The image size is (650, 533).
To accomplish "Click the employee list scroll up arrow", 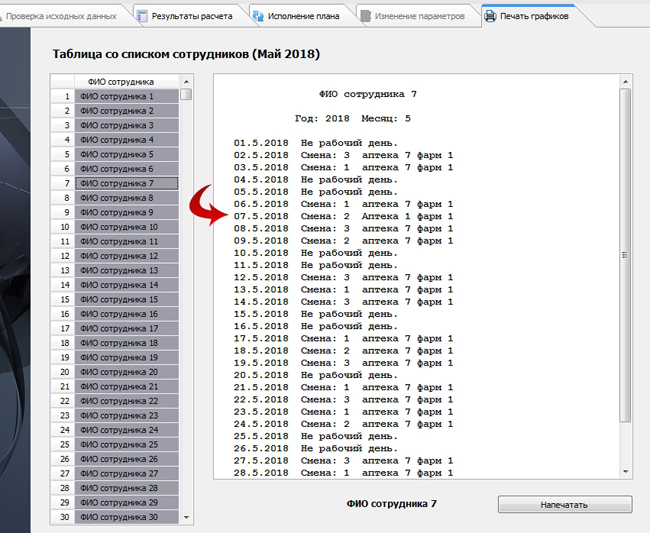I will tap(187, 82).
